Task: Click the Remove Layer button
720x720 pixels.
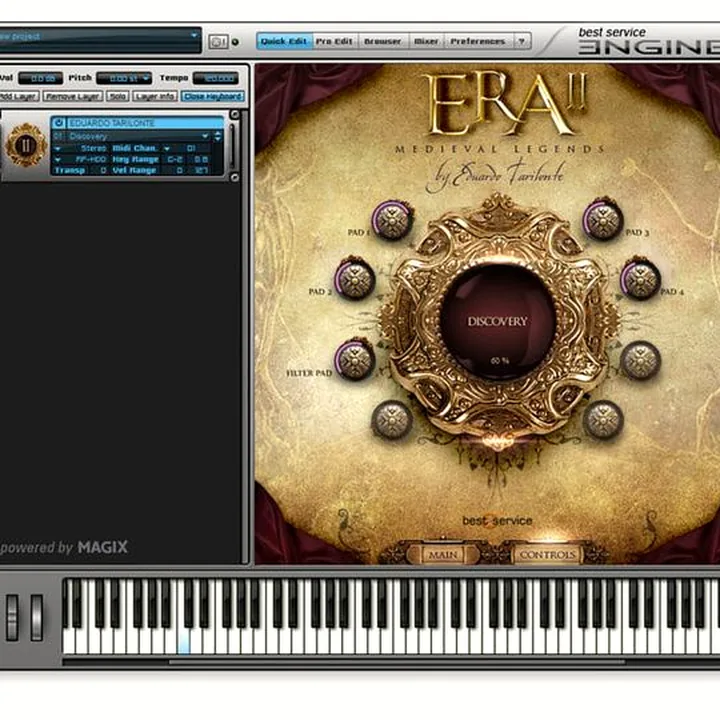Action: (73, 96)
